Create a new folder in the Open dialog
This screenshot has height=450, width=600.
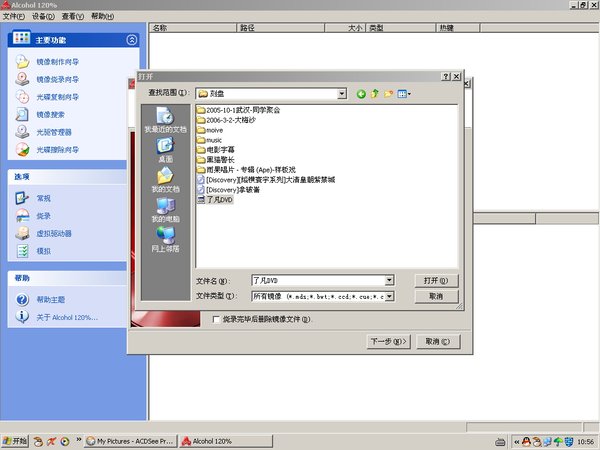tap(388, 94)
